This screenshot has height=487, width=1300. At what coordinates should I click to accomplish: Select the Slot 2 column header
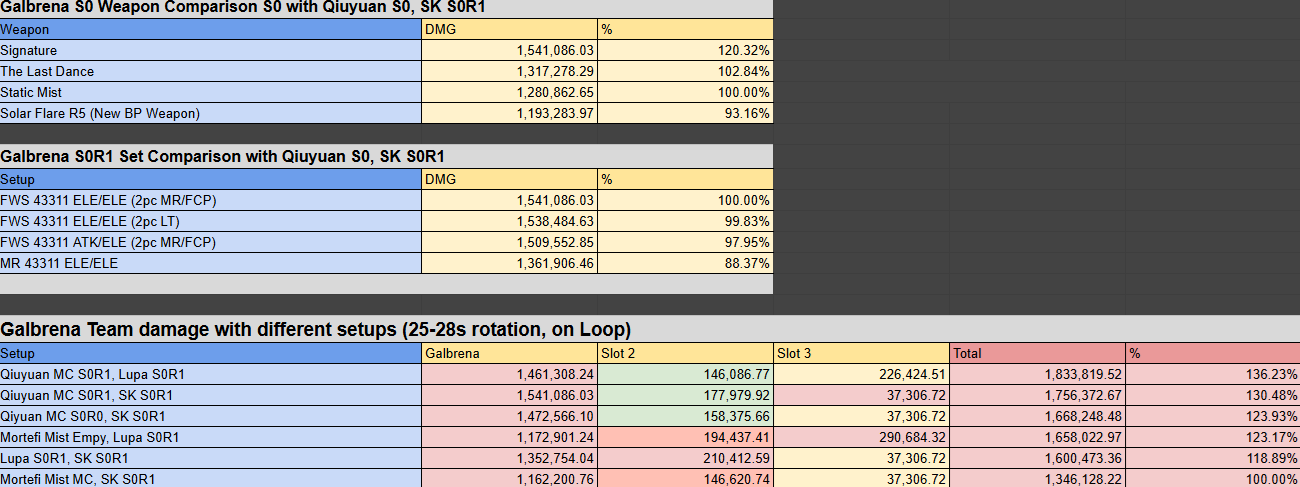pyautogui.click(x=685, y=353)
